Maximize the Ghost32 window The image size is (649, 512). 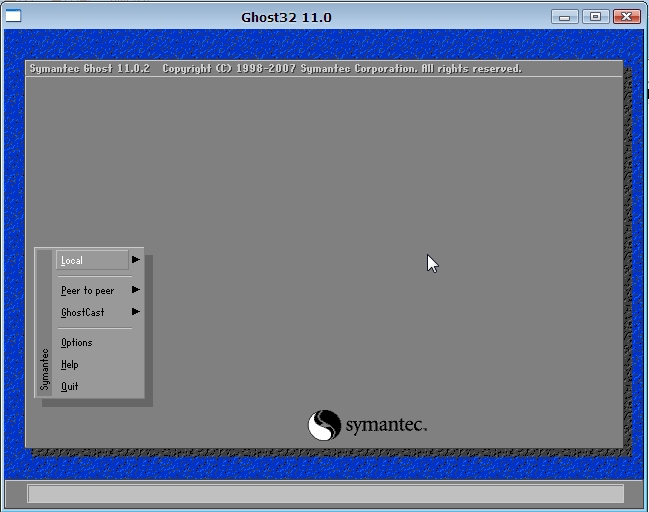click(x=595, y=16)
